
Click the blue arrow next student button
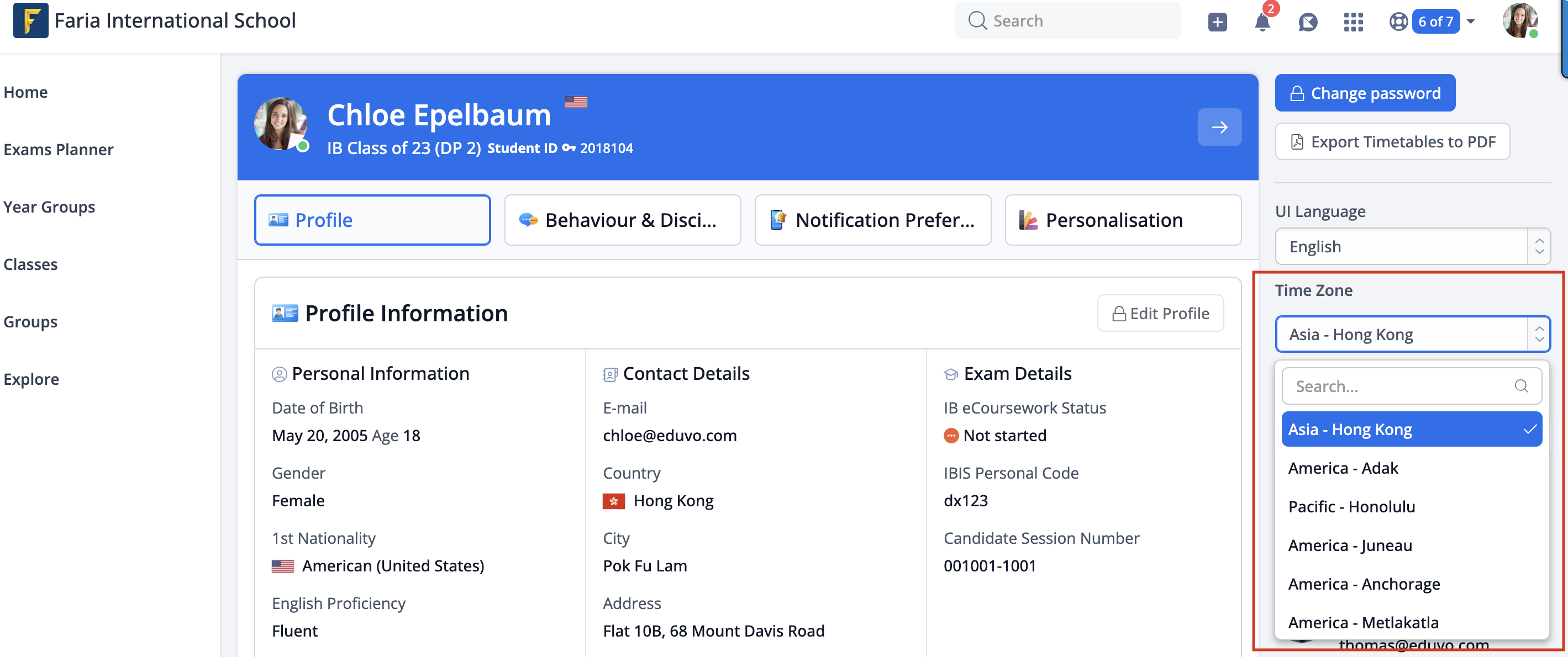1219,127
